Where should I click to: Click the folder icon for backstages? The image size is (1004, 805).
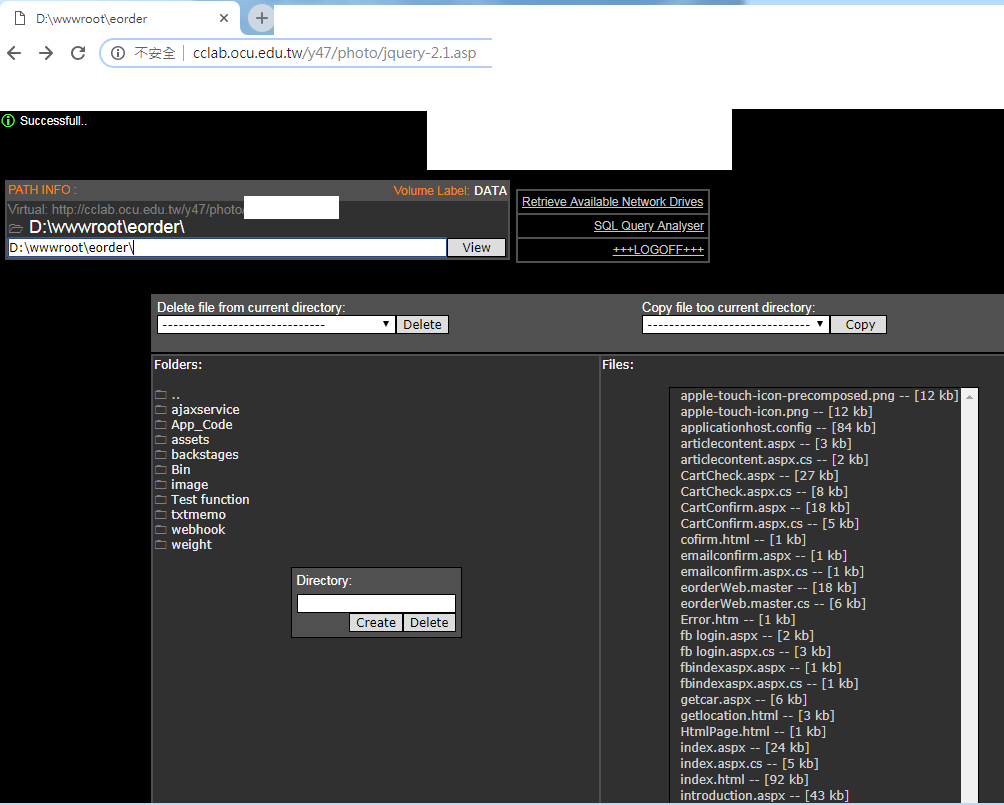click(161, 455)
